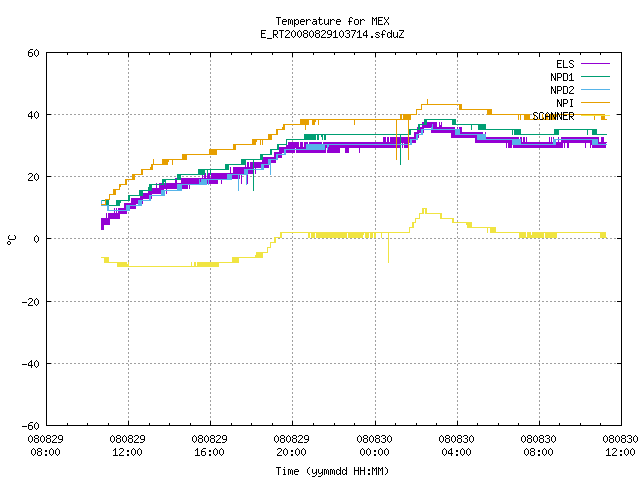Click the x-axis title 'Time (yymmdd HH:MM)'
This screenshot has height=480, width=640.
[x=332, y=471]
